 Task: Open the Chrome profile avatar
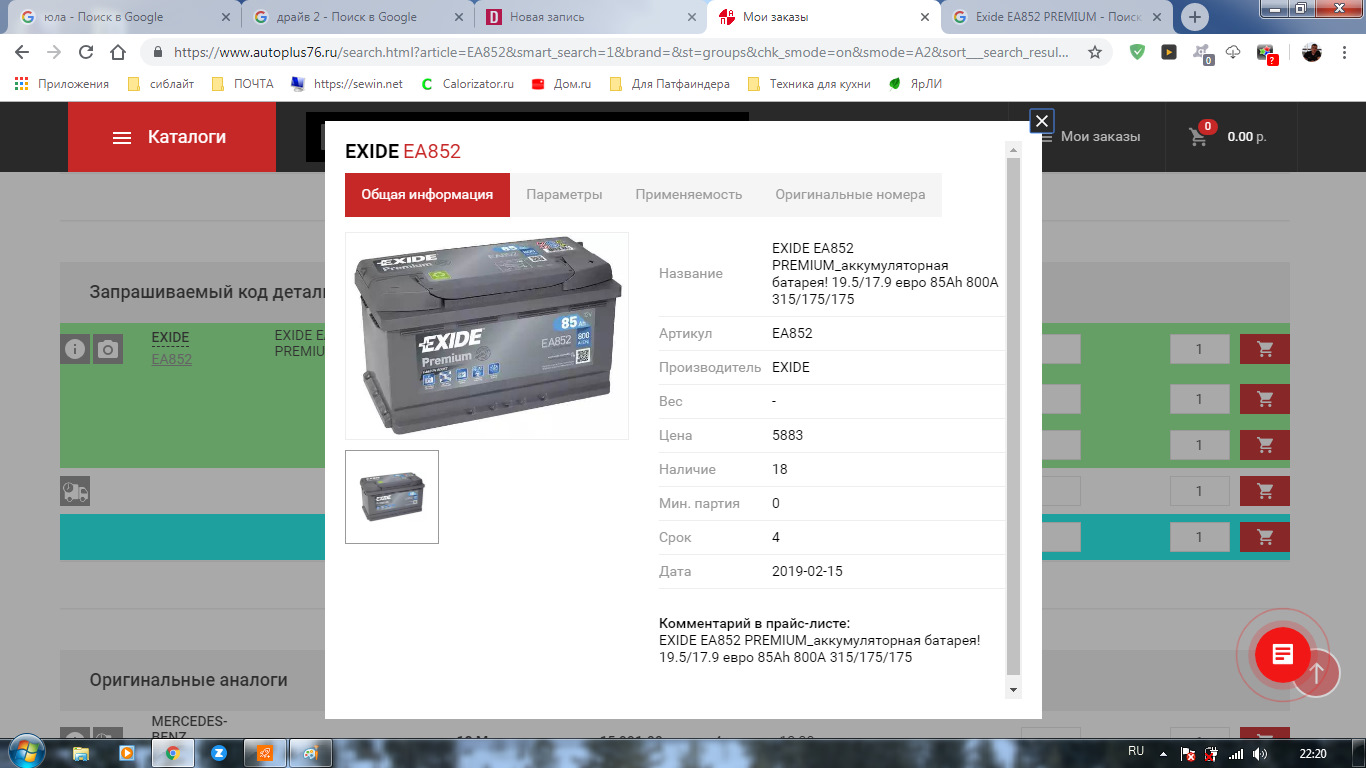1312,52
